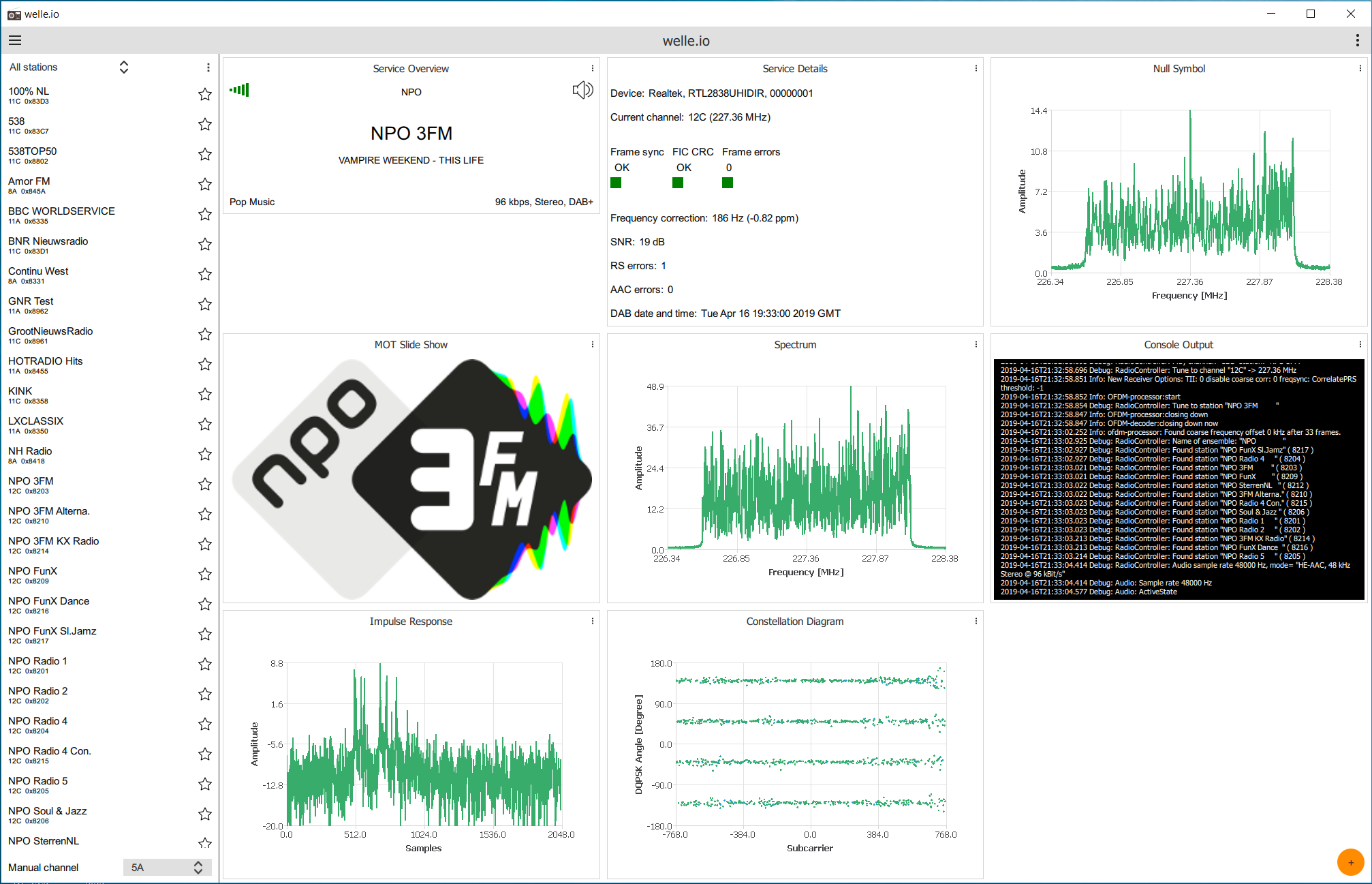Click the FIC CRC green status indicator
The width and height of the screenshot is (1372, 884).
click(x=678, y=183)
